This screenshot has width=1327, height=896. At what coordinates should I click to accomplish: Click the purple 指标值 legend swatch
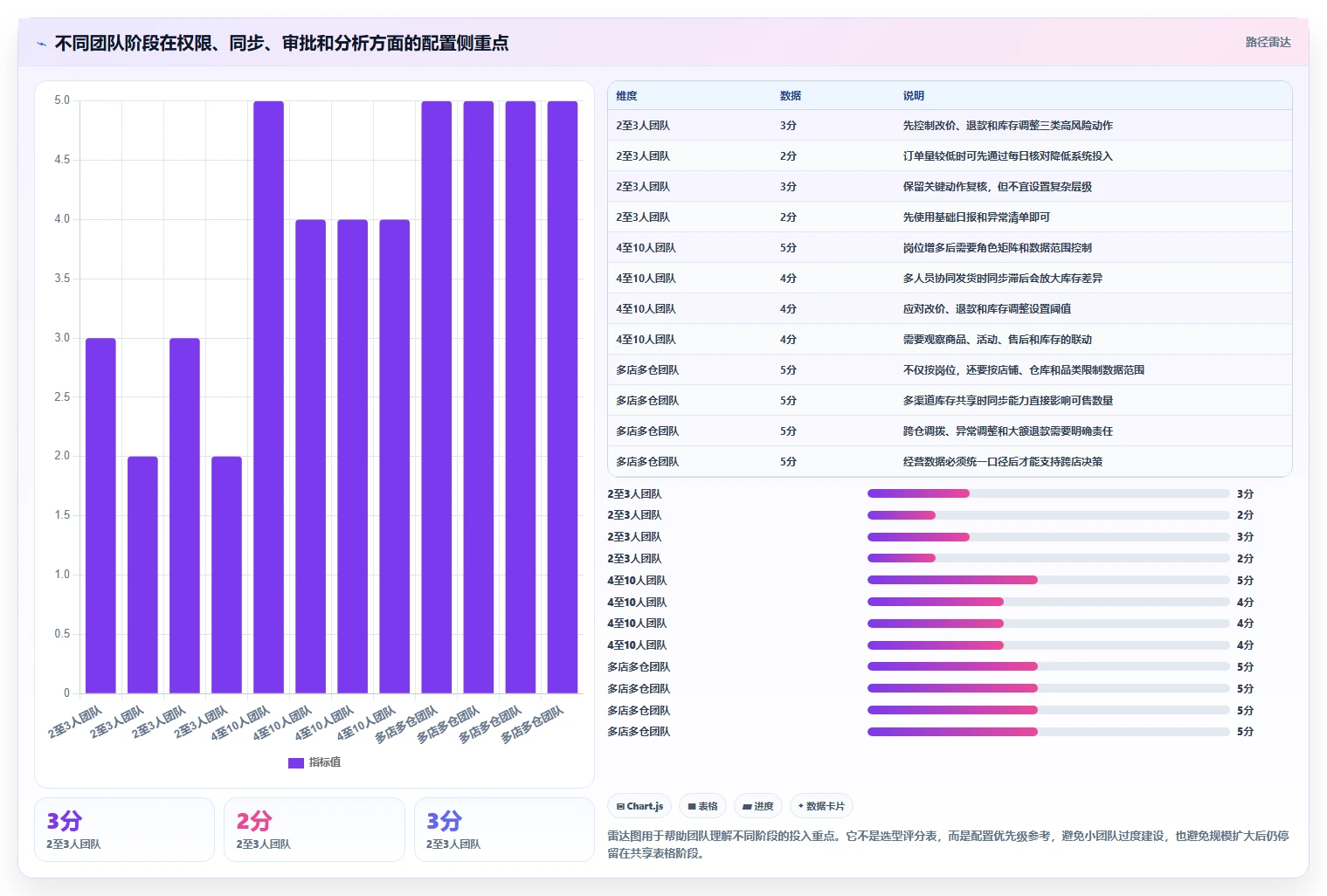coord(296,762)
